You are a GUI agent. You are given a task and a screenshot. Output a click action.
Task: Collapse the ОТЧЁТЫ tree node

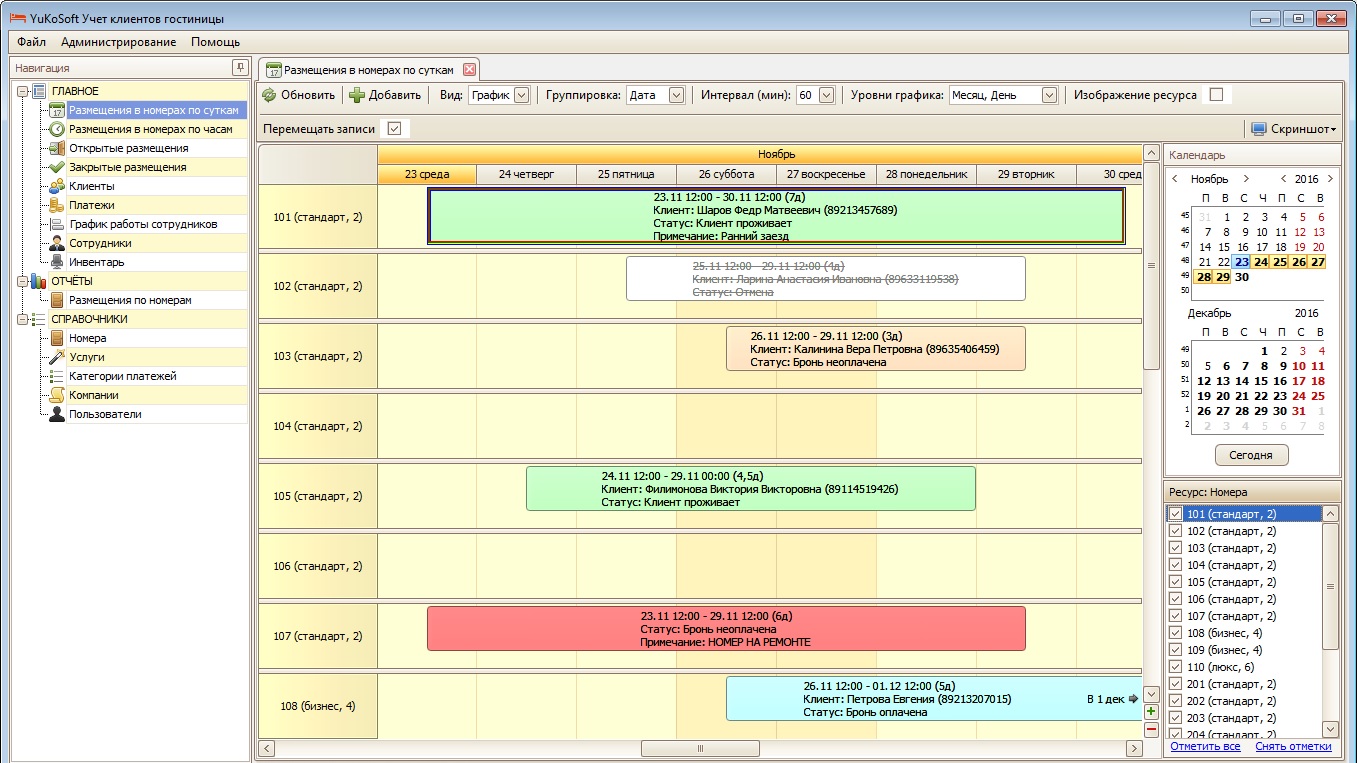click(x=22, y=281)
